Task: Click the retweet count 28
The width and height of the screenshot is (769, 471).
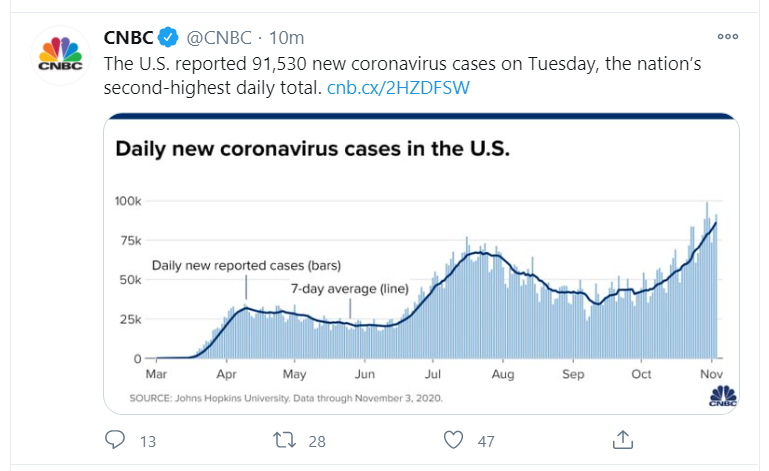Action: pos(318,440)
